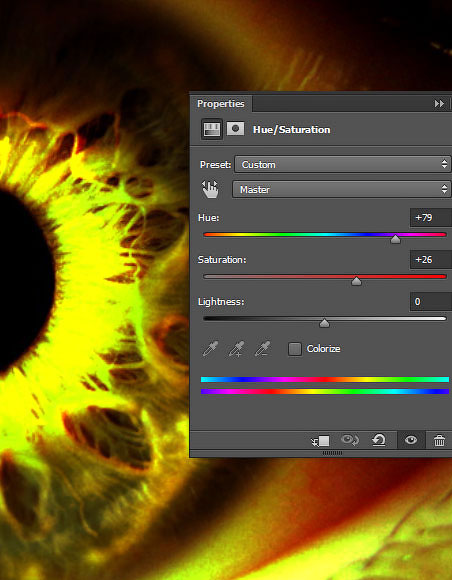The height and width of the screenshot is (580, 452).
Task: Click the Hue value field
Action: (x=431, y=218)
